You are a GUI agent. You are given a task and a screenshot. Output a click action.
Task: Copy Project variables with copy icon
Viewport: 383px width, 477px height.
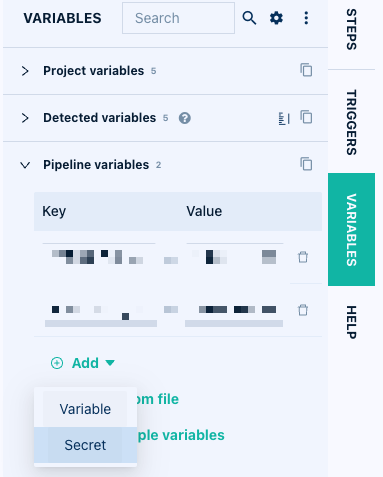tap(306, 70)
